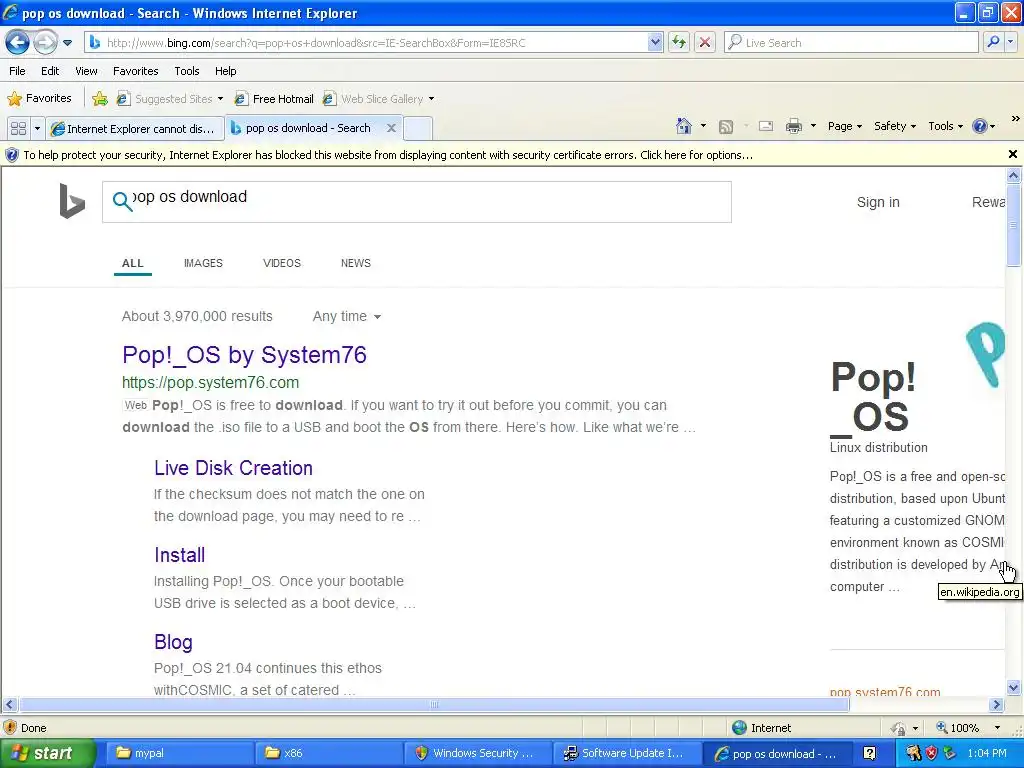
Task: Click the Stop loading X icon
Action: pyautogui.click(x=705, y=43)
